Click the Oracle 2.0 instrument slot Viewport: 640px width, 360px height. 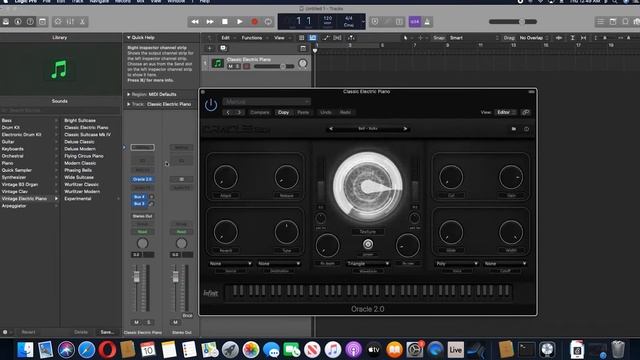tap(142, 179)
